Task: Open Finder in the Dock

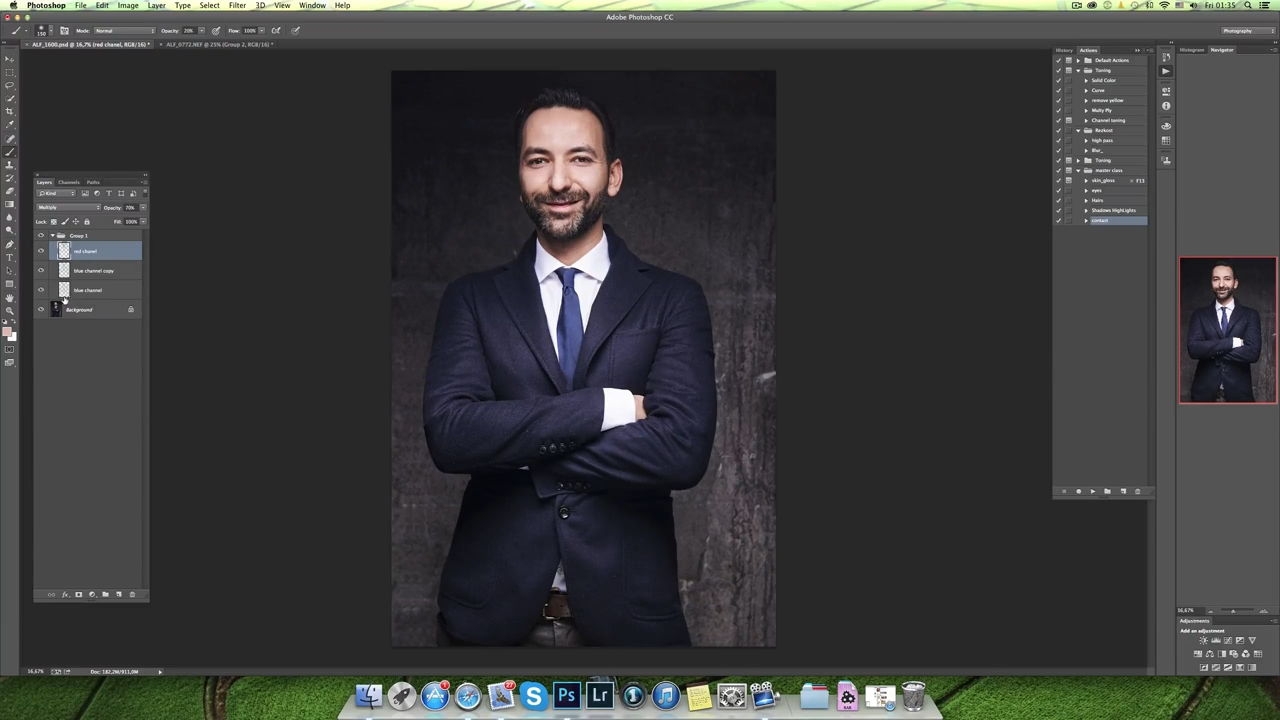Action: click(x=369, y=695)
